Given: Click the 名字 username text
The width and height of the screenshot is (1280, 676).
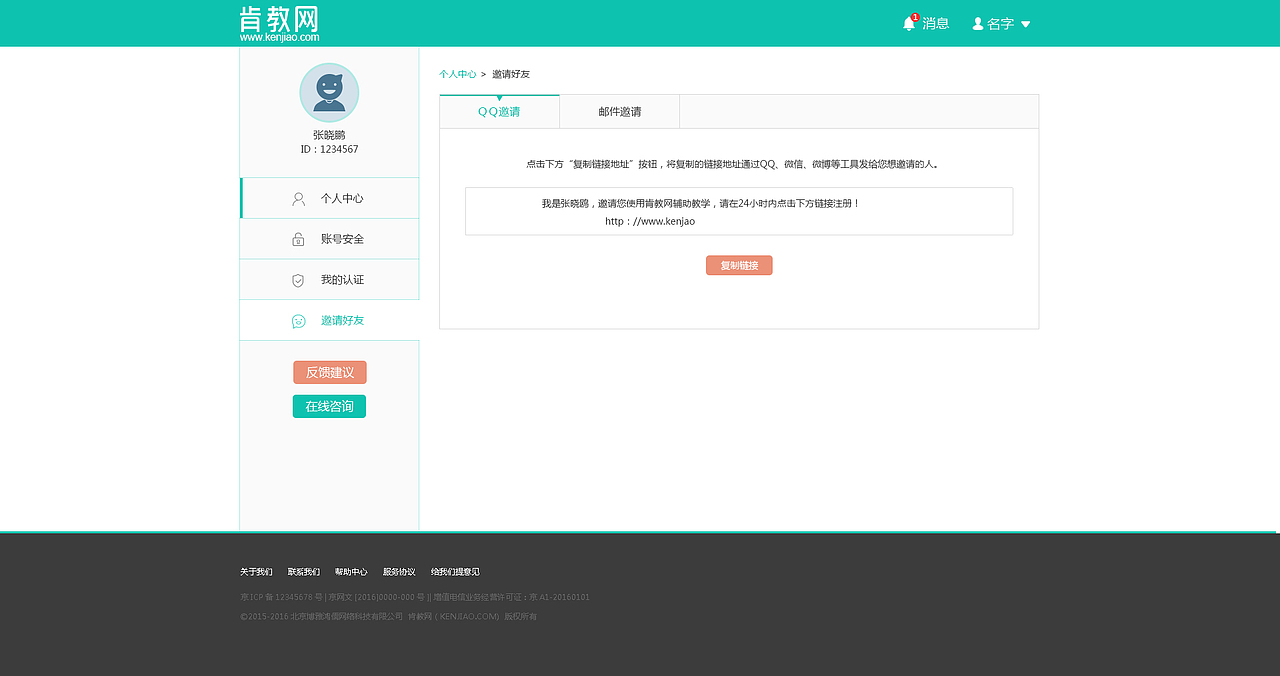Looking at the screenshot, I should click(x=1000, y=23).
